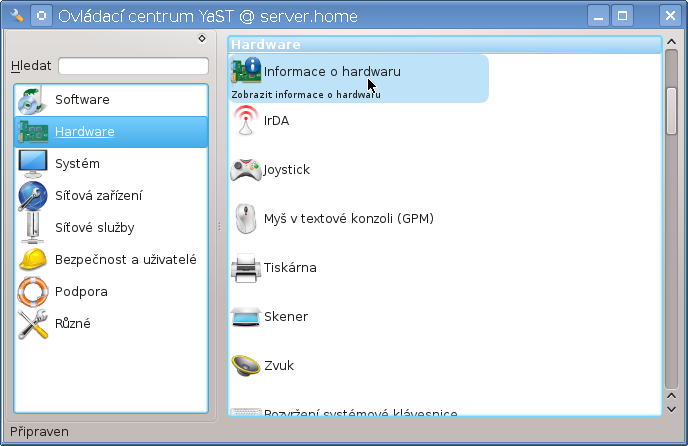The height and width of the screenshot is (446, 688).
Task: Select the Různé category label
Action: (x=73, y=324)
